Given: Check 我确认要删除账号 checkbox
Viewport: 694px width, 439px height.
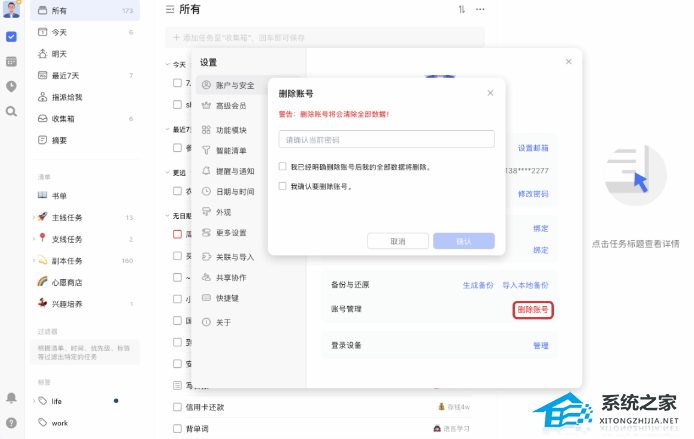Looking at the screenshot, I should click(x=282, y=186).
